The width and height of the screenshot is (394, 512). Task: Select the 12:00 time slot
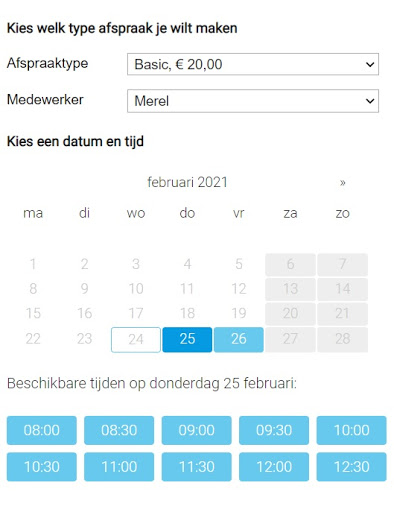pyautogui.click(x=274, y=467)
